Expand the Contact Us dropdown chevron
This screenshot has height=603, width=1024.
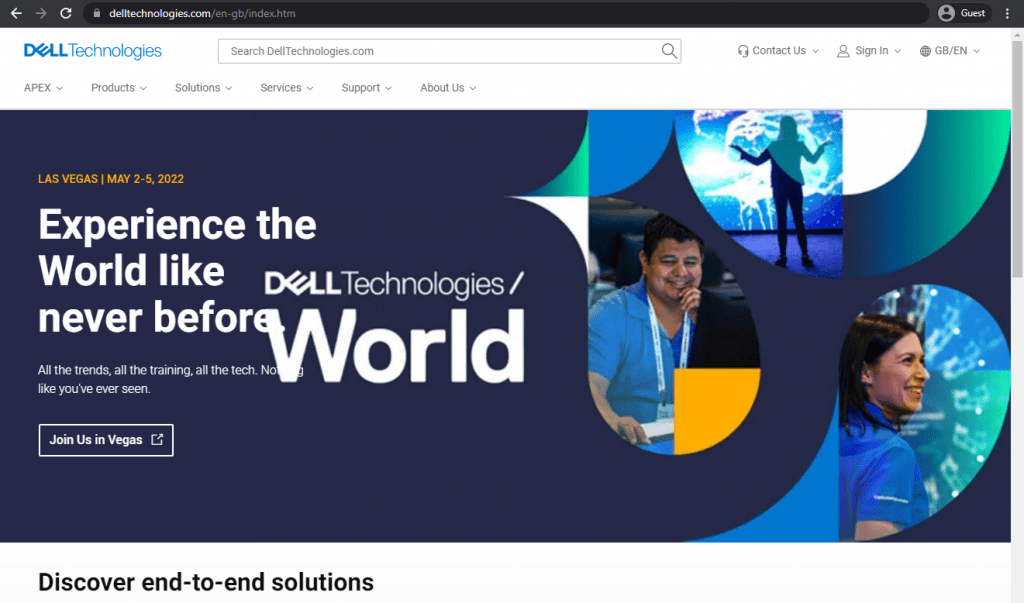(815, 51)
